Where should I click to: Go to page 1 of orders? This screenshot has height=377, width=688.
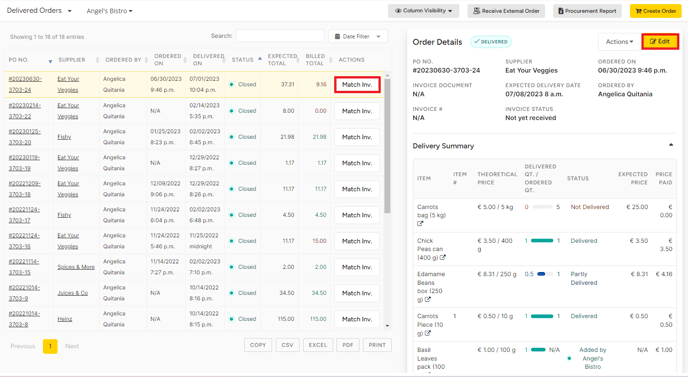[50, 346]
